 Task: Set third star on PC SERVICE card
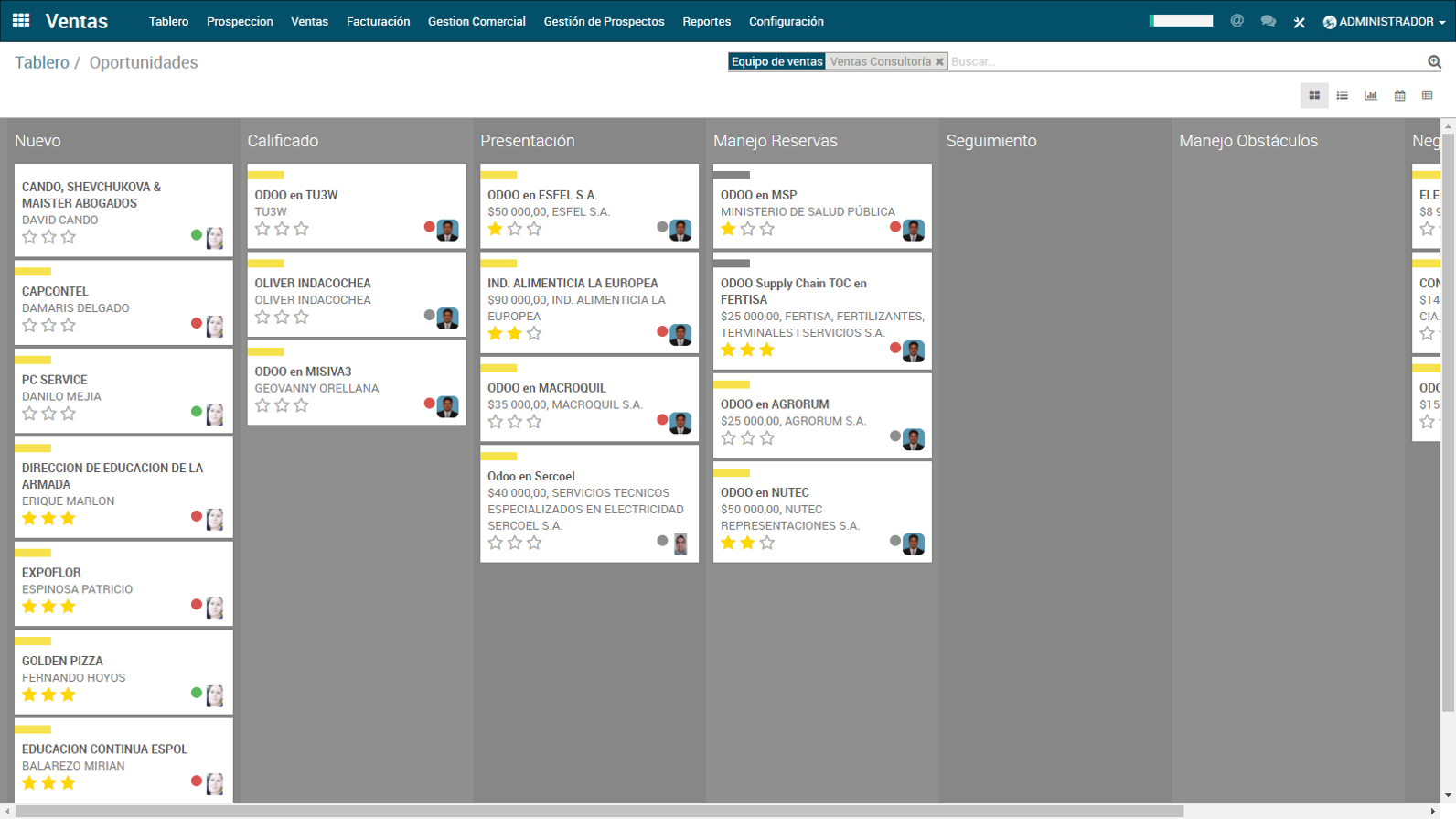(68, 414)
